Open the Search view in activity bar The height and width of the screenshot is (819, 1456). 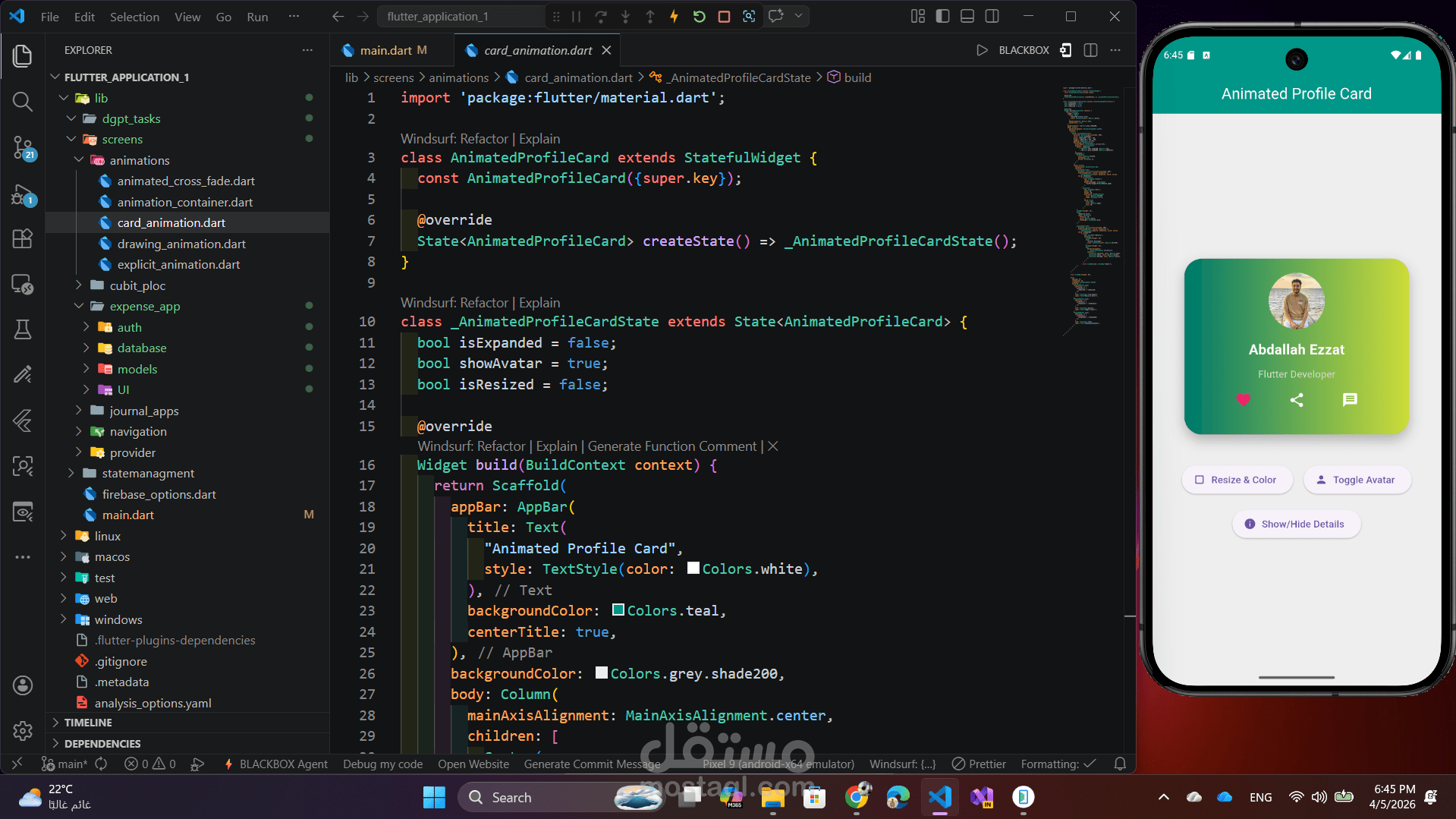tap(23, 102)
